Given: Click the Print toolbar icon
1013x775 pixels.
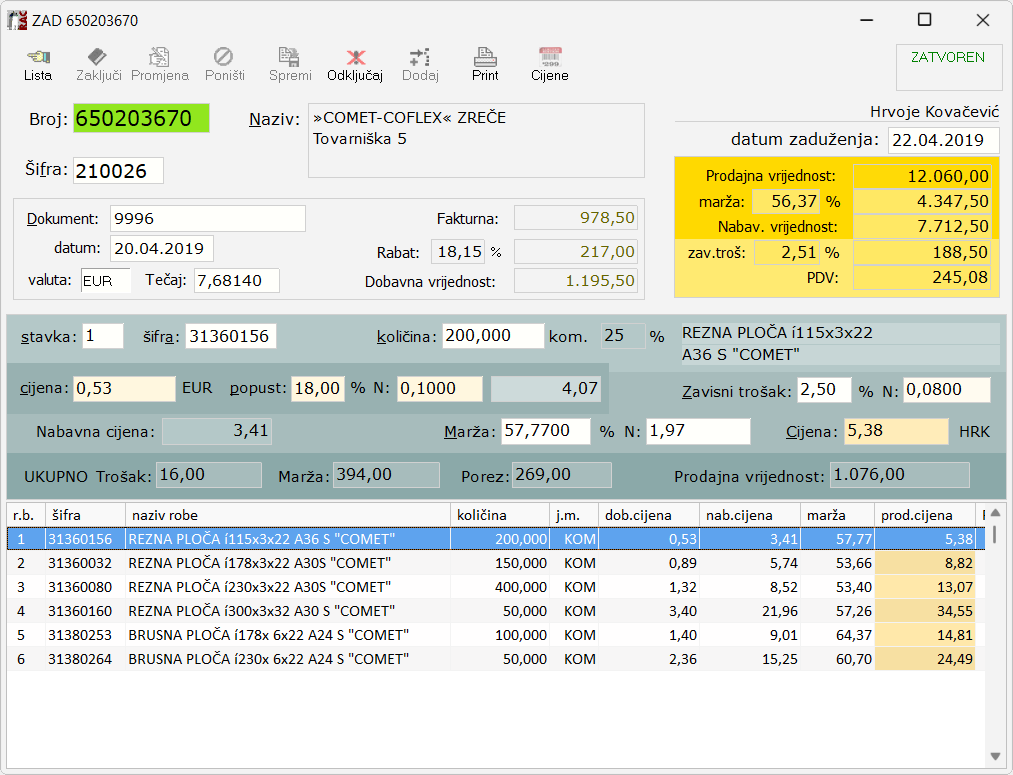Looking at the screenshot, I should 485,64.
